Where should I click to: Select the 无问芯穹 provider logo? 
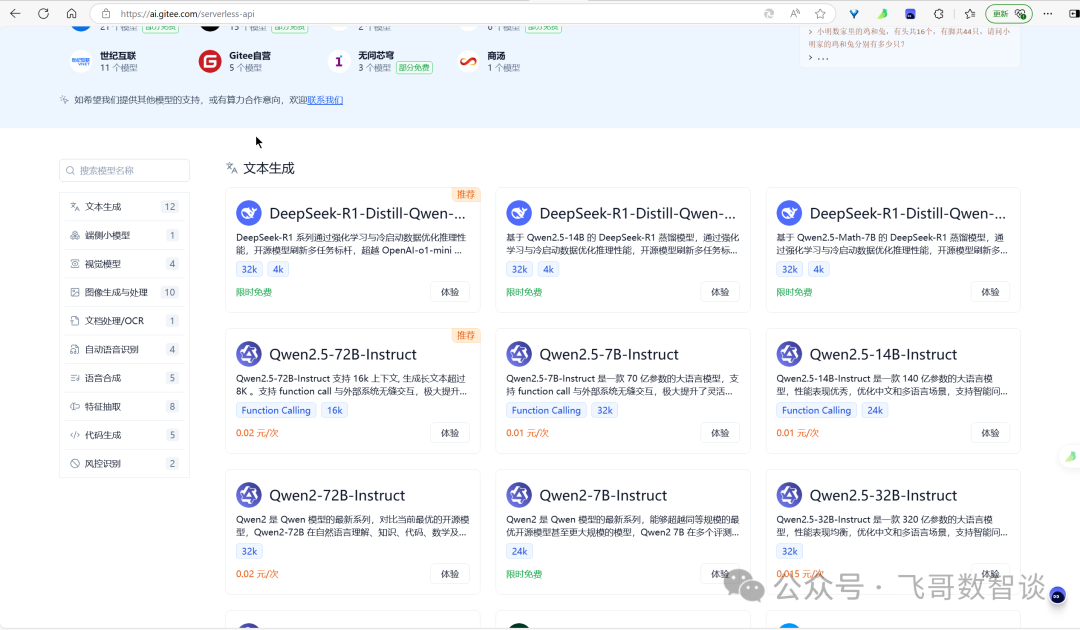(338, 61)
